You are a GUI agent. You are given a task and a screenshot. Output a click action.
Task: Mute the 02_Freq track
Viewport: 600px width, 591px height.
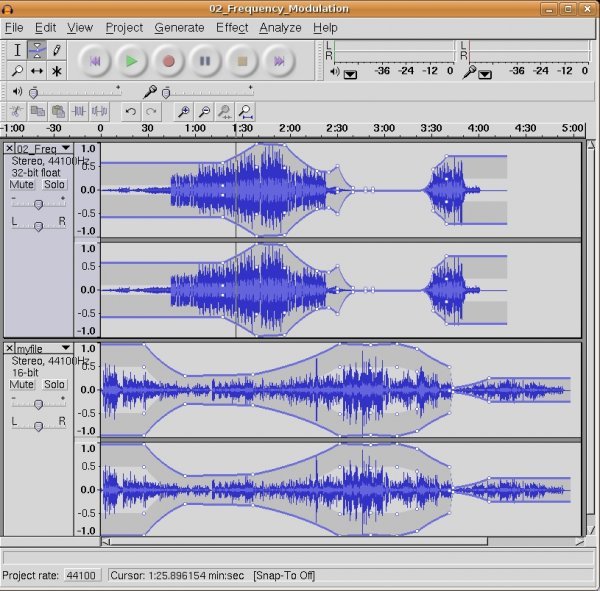21,185
